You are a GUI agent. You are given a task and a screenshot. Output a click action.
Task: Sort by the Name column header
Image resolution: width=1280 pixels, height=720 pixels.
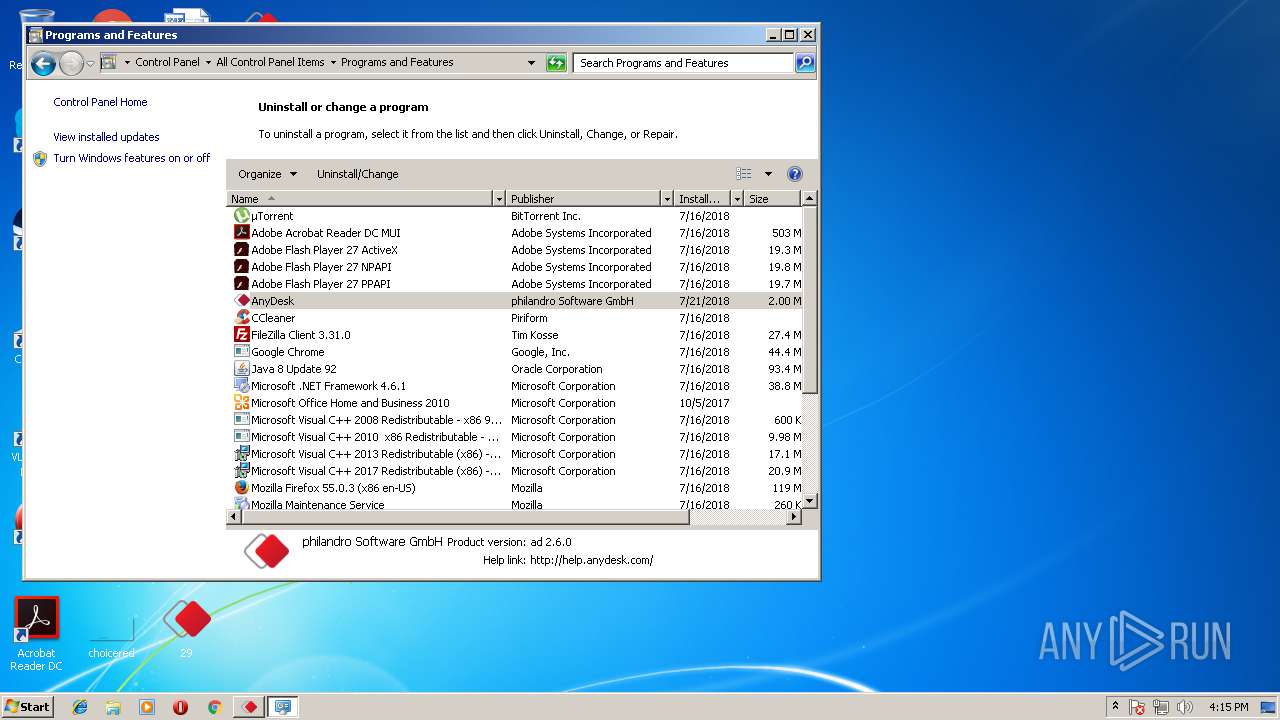360,199
